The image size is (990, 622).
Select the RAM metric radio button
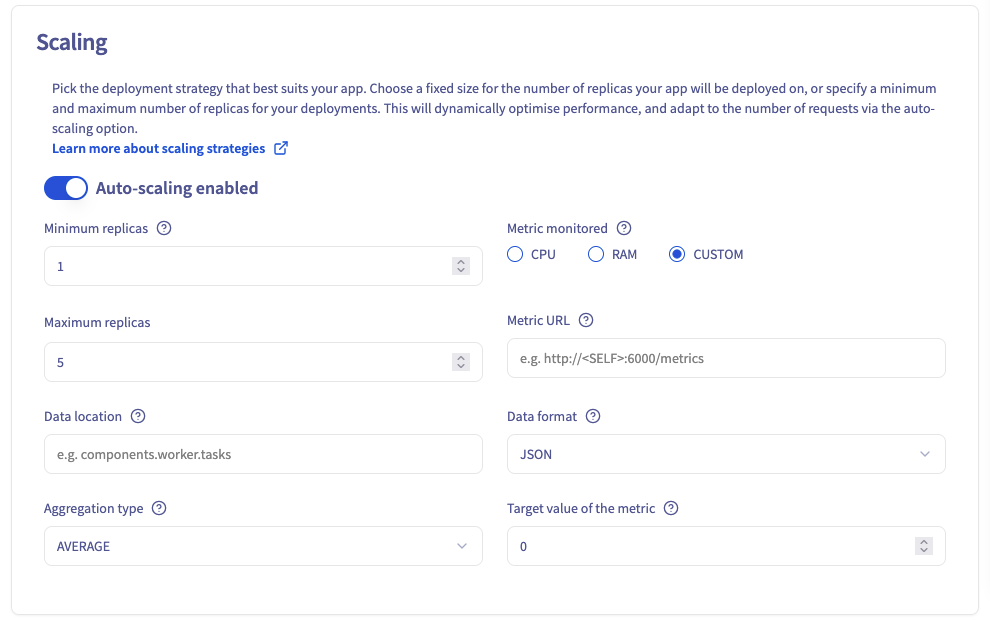pyautogui.click(x=596, y=254)
